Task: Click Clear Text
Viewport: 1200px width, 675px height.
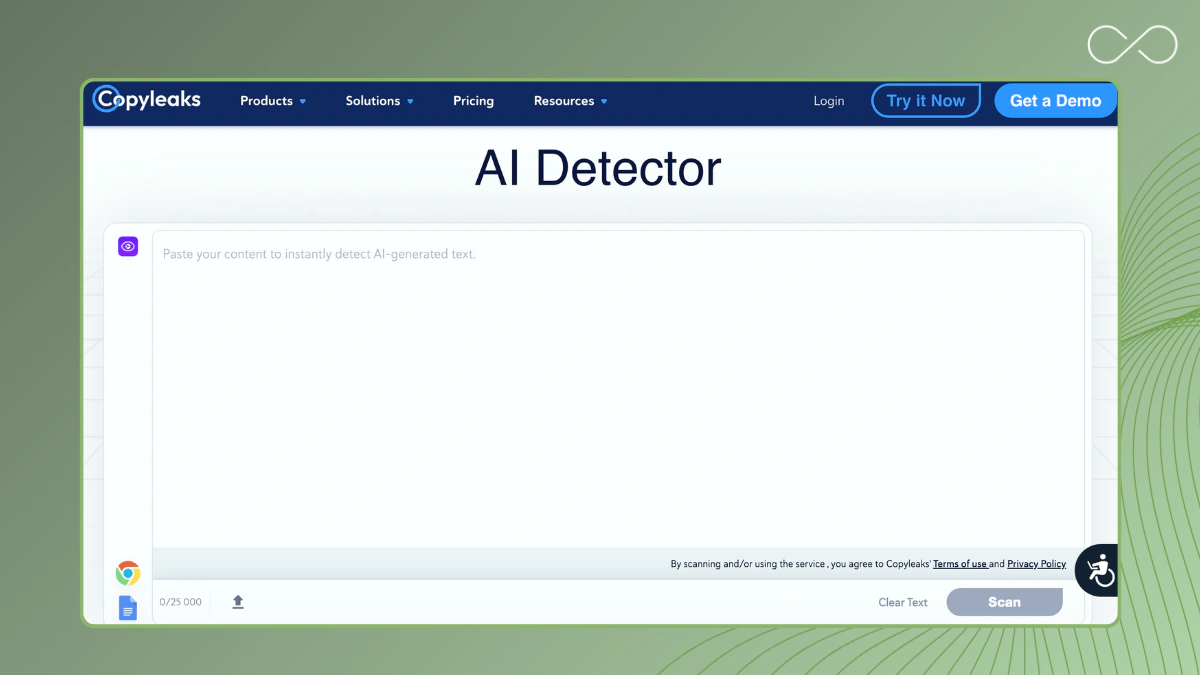Action: pos(903,602)
